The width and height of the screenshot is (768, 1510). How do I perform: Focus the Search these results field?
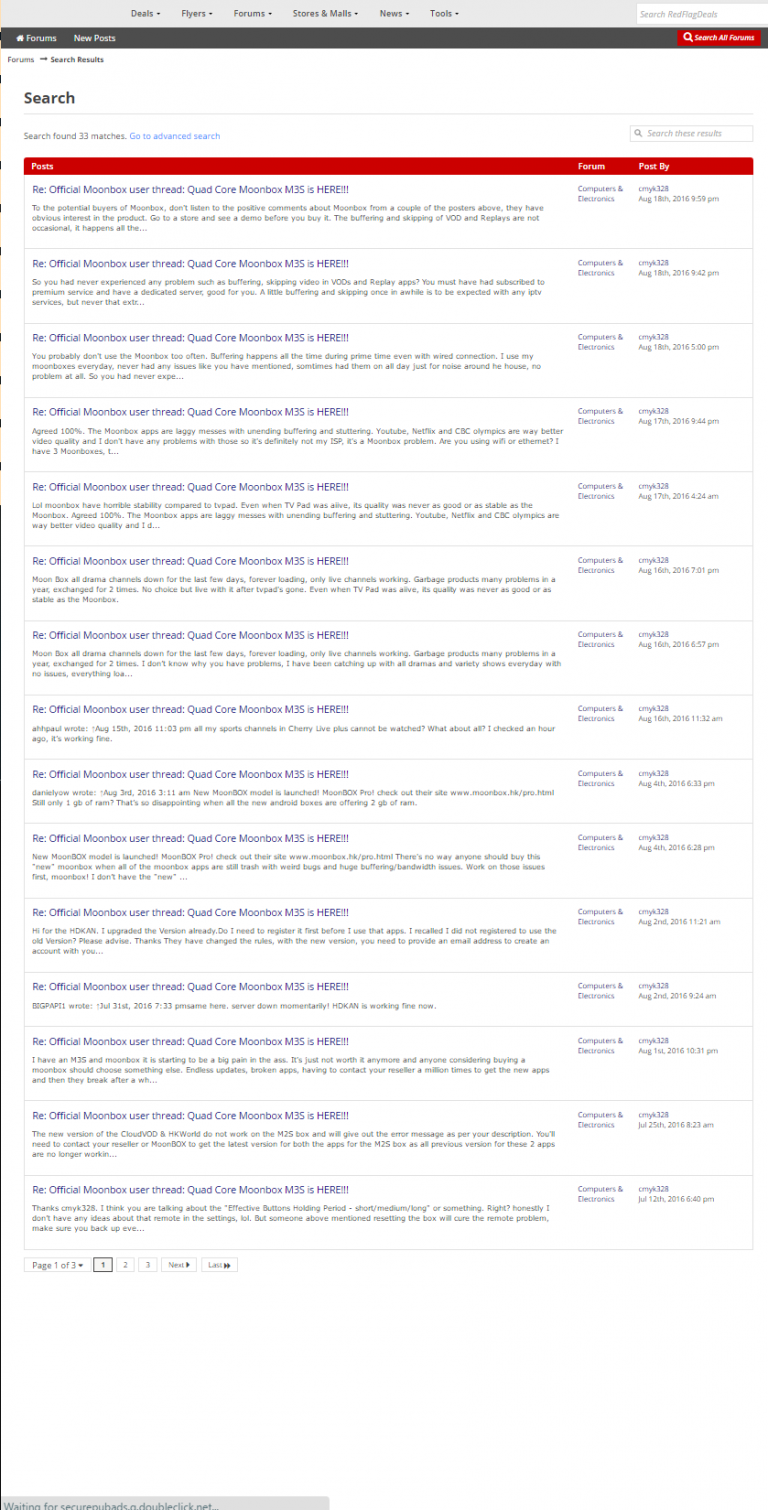point(695,133)
